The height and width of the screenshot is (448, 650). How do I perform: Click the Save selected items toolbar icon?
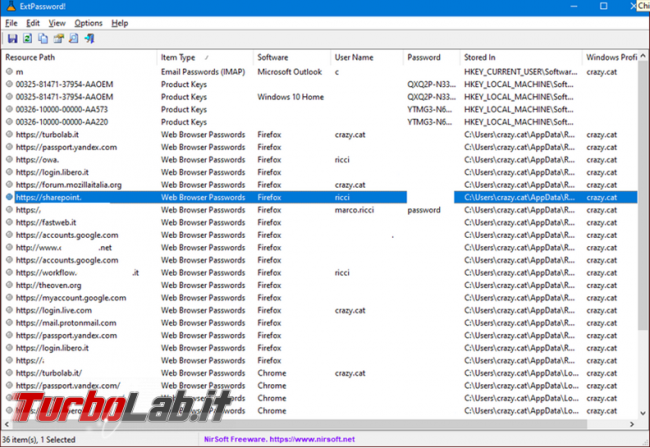click(x=12, y=39)
